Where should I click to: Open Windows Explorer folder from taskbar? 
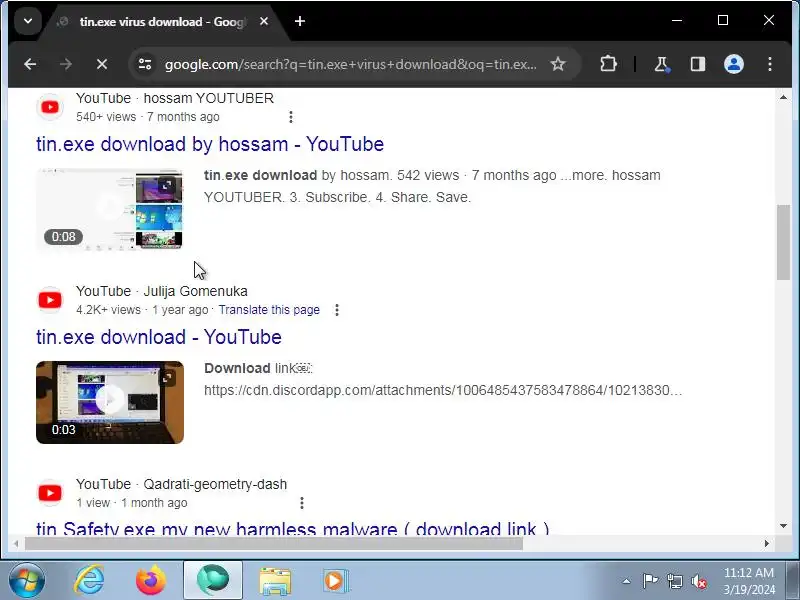point(275,581)
